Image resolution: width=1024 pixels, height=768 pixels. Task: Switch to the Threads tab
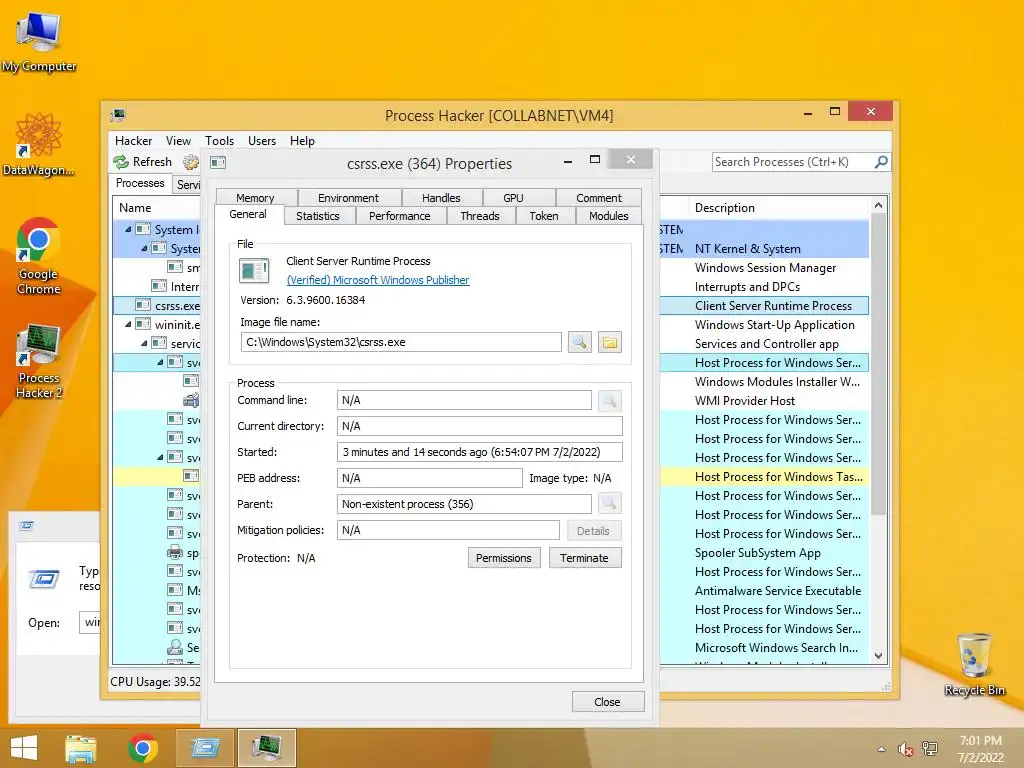point(480,216)
